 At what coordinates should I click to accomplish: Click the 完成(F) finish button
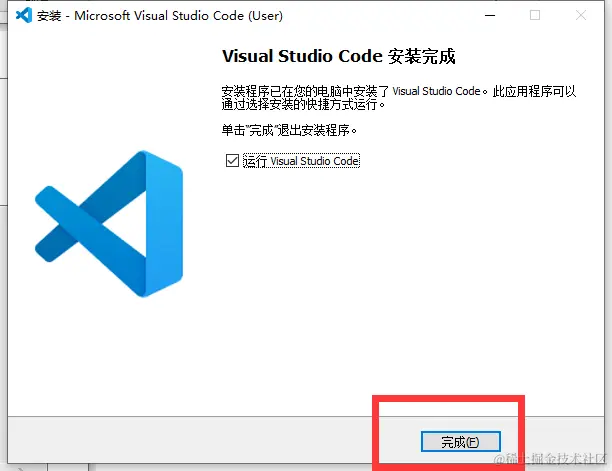pyautogui.click(x=461, y=442)
